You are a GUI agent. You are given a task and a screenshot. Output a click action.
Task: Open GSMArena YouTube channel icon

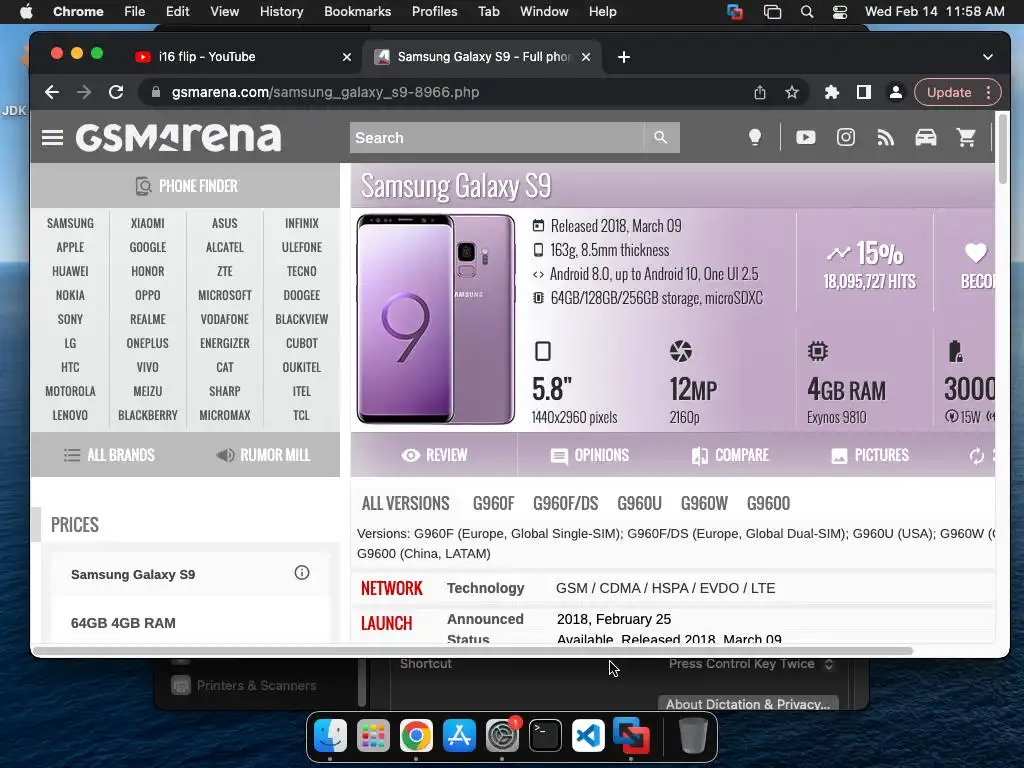[x=805, y=137]
